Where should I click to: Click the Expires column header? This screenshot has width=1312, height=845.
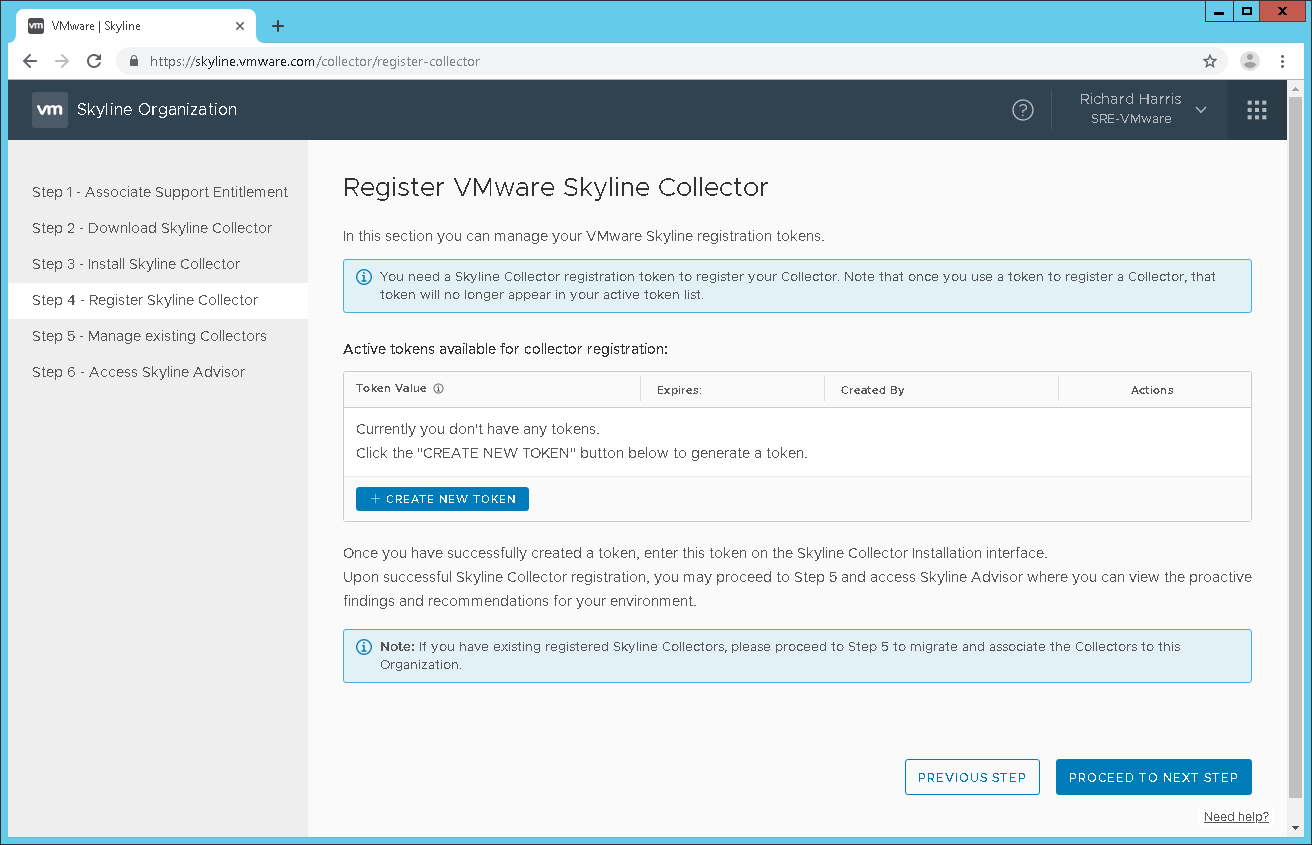pyautogui.click(x=679, y=390)
